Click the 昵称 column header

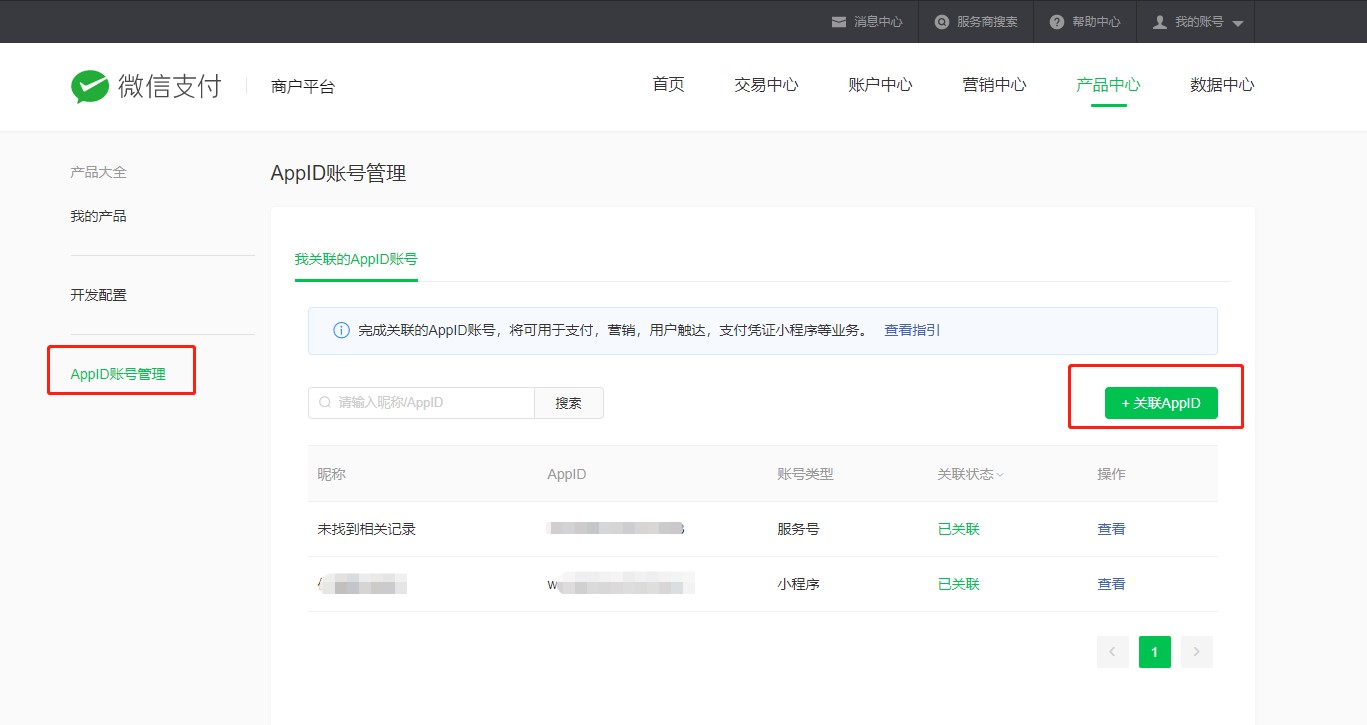(331, 474)
